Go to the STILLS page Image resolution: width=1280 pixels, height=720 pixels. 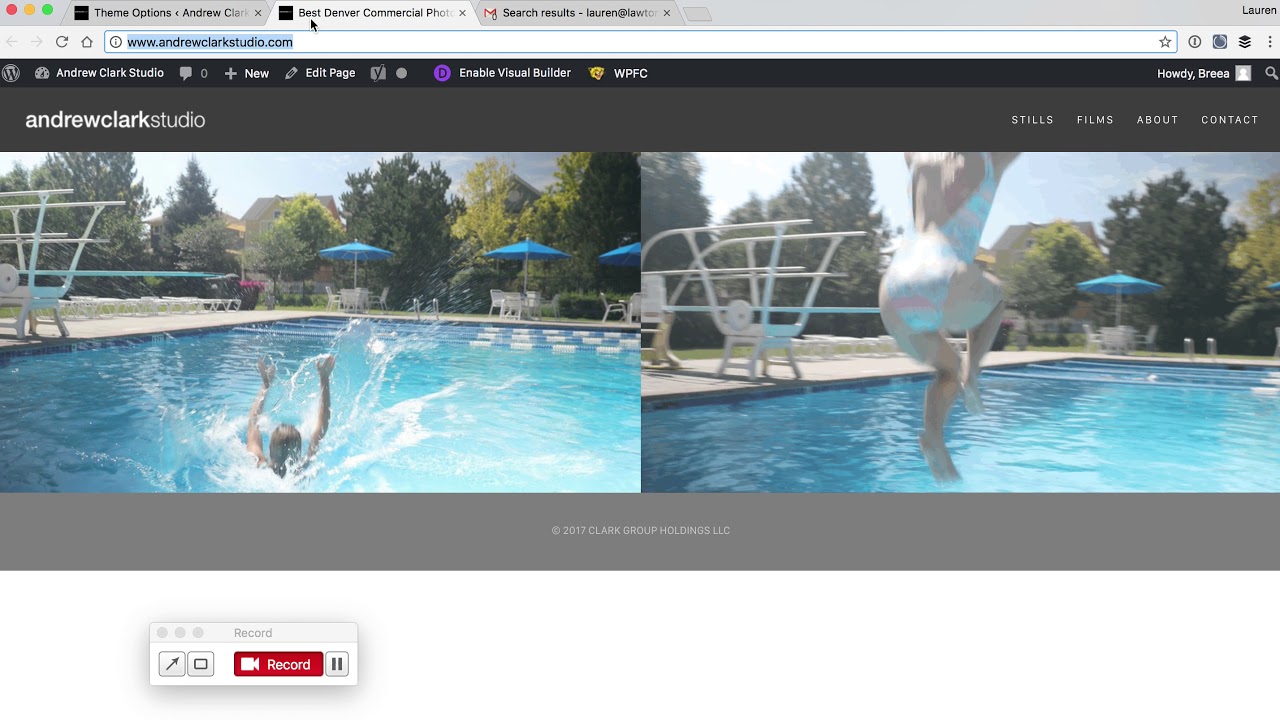(x=1032, y=120)
